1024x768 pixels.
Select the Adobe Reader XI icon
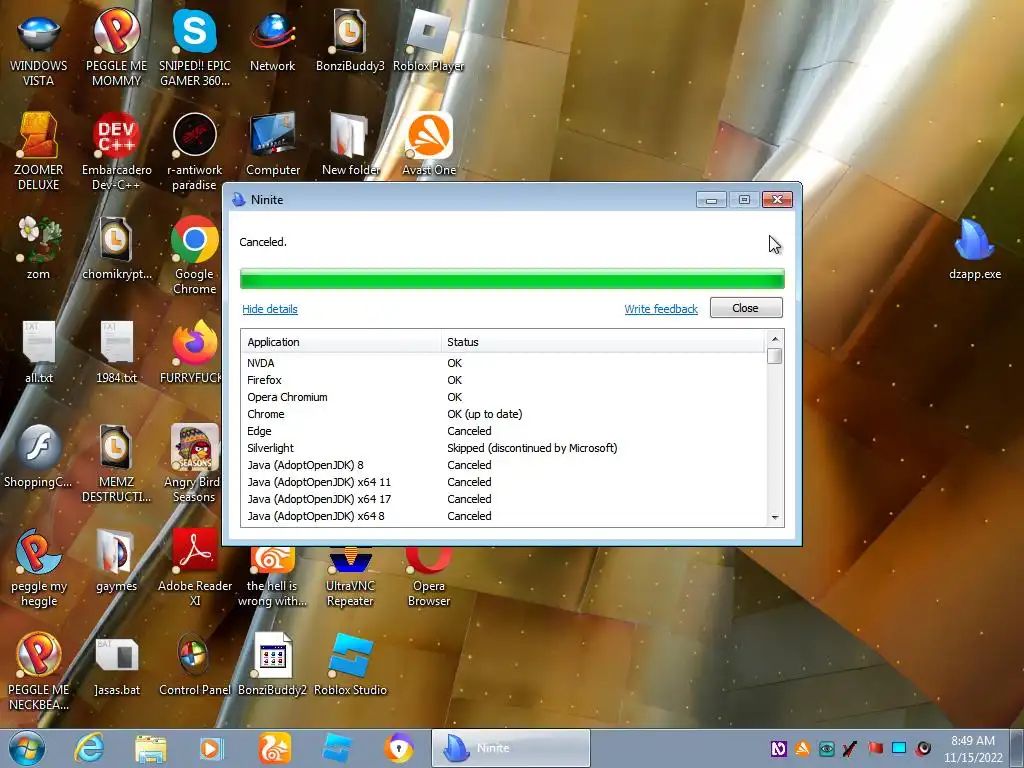pyautogui.click(x=195, y=567)
